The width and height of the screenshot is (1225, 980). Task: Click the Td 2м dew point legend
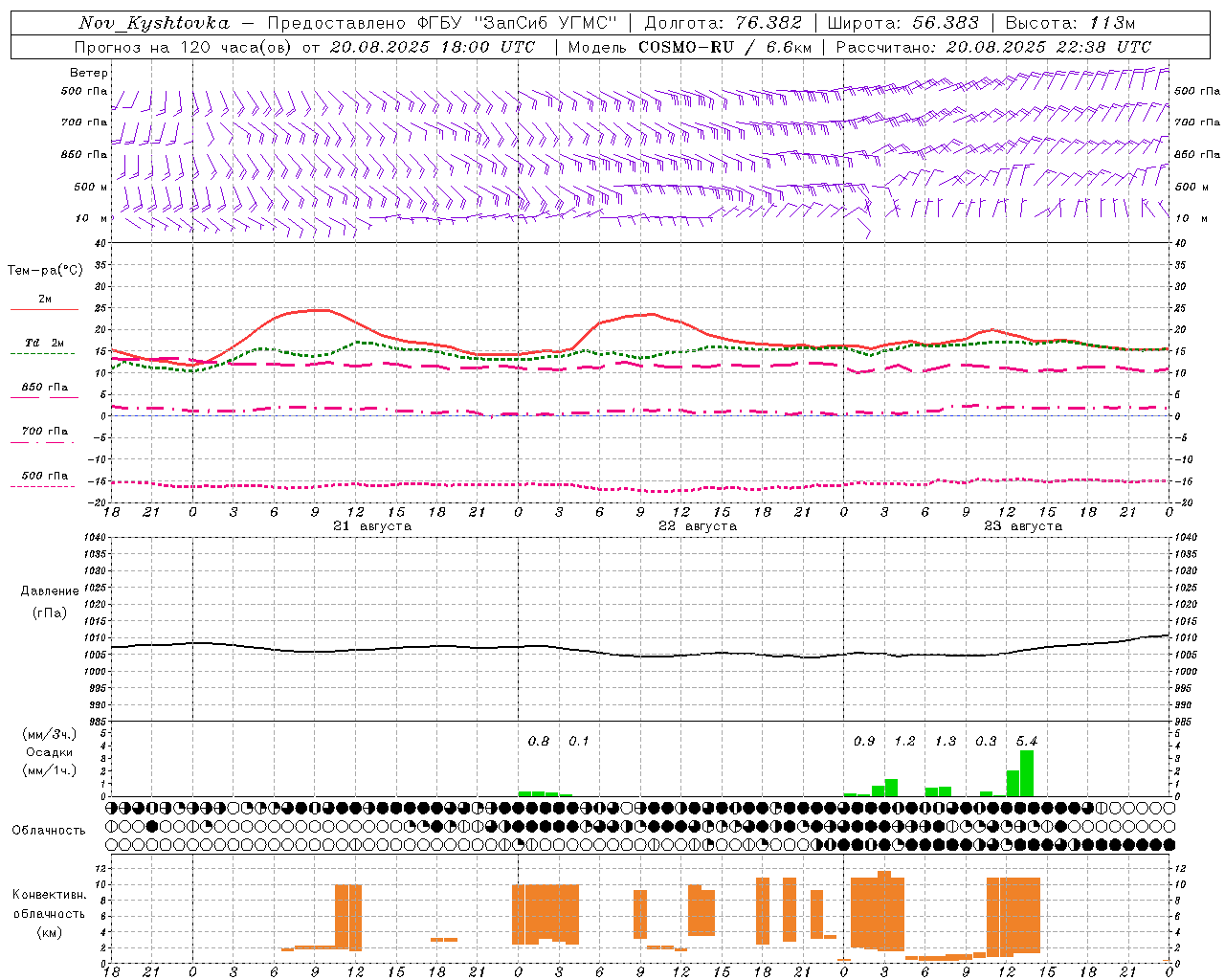(x=45, y=343)
